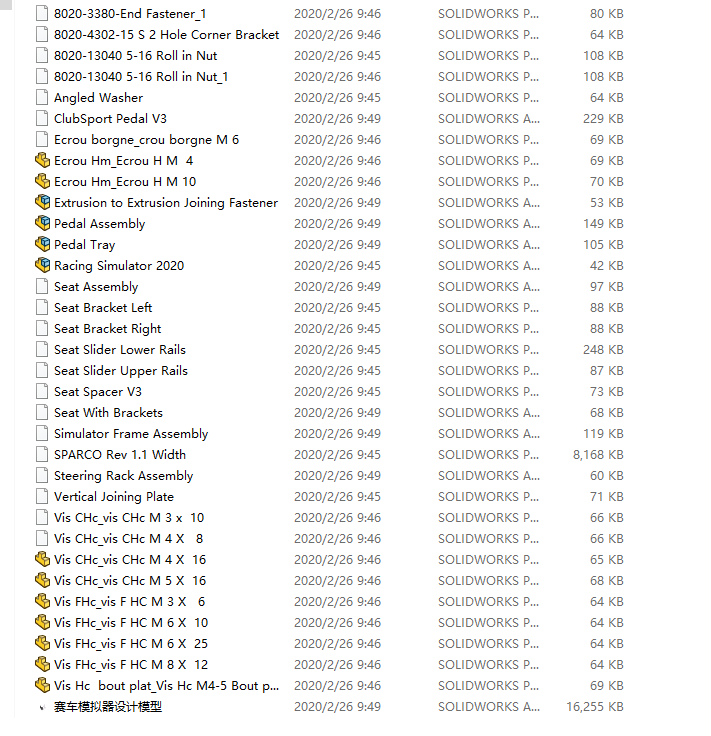Screen dimensions: 711x736
Task: Click part icon of Vis FHc M 6 X 10
Action: point(42,622)
